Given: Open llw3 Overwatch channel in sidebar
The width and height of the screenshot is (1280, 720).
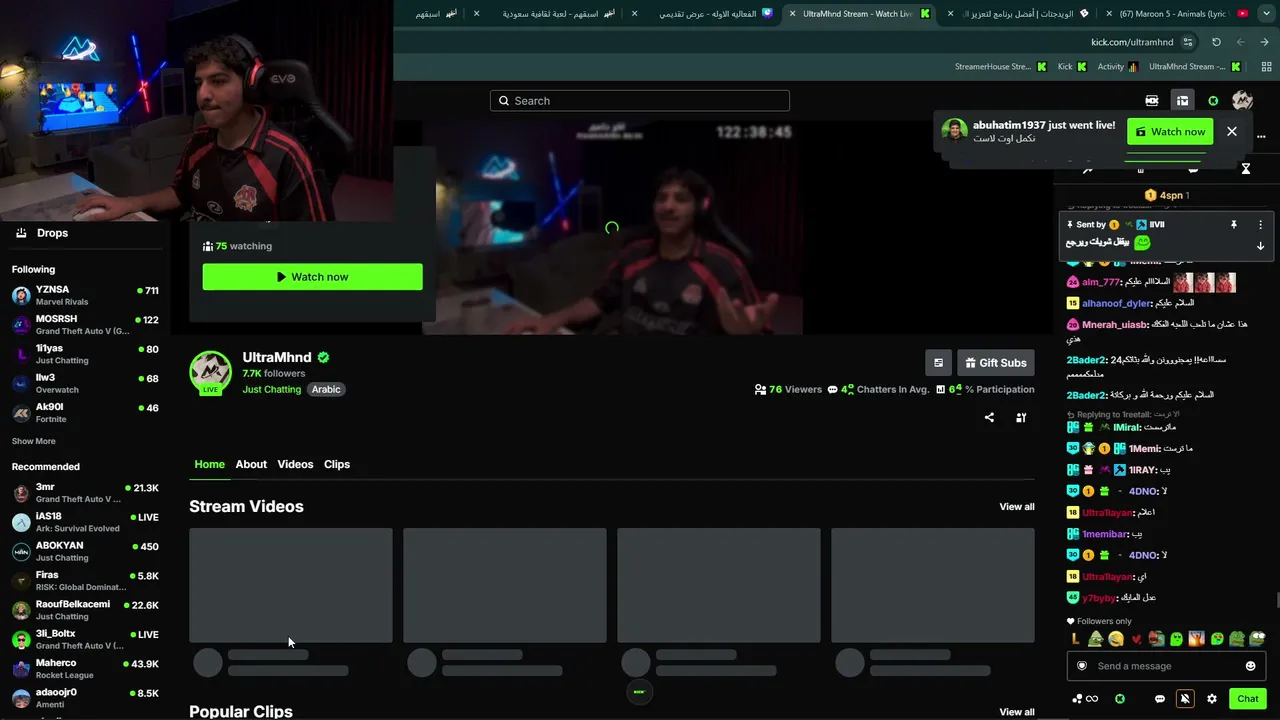Looking at the screenshot, I should [85, 384].
